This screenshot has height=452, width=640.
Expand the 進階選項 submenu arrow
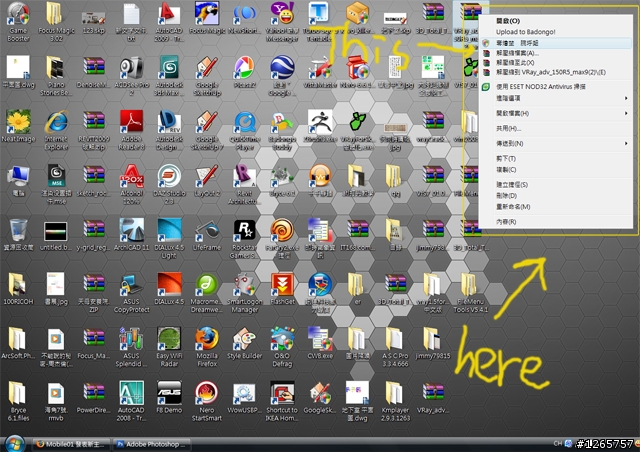(626, 98)
